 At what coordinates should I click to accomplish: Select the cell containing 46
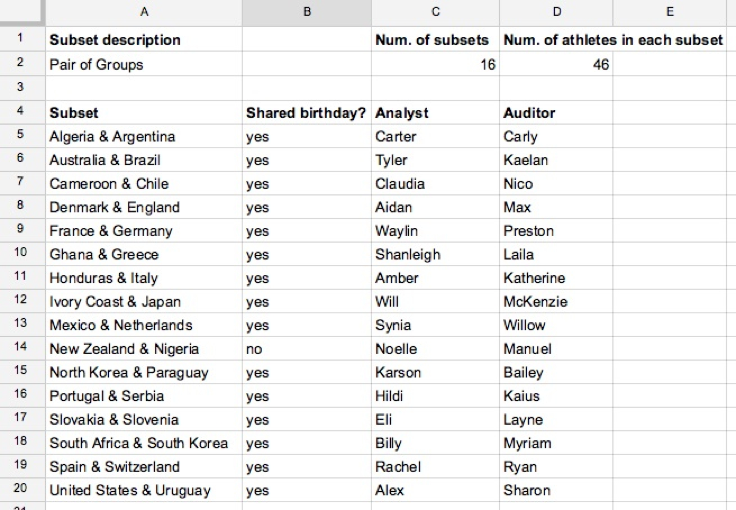point(556,65)
